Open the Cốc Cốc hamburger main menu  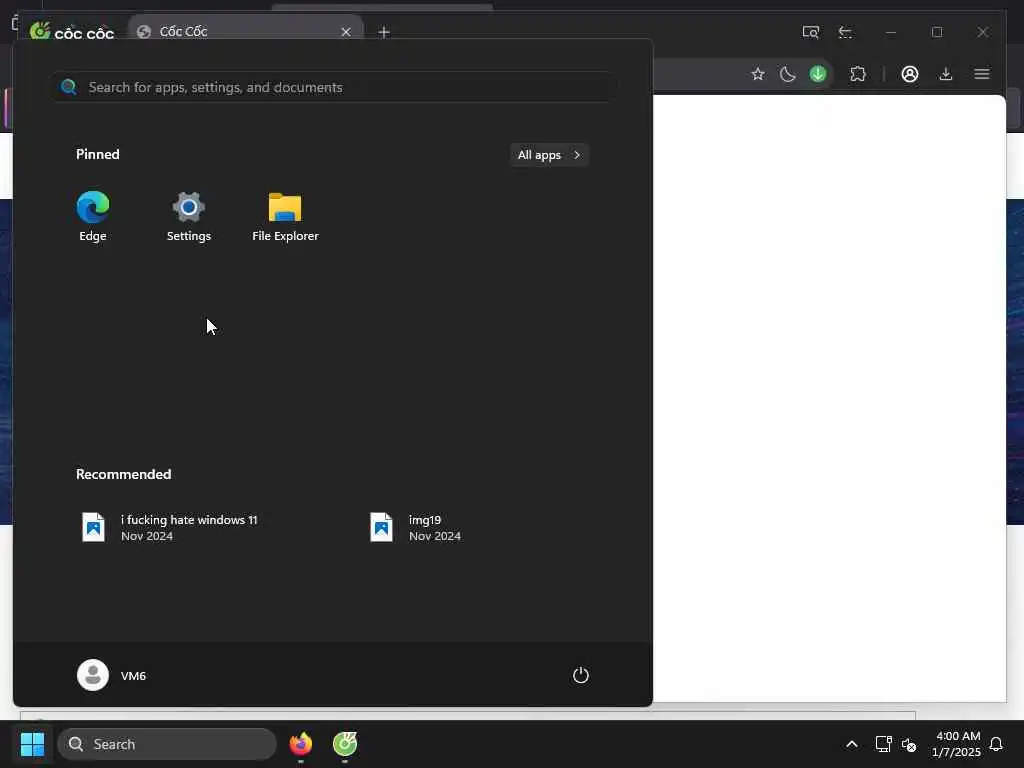982,74
